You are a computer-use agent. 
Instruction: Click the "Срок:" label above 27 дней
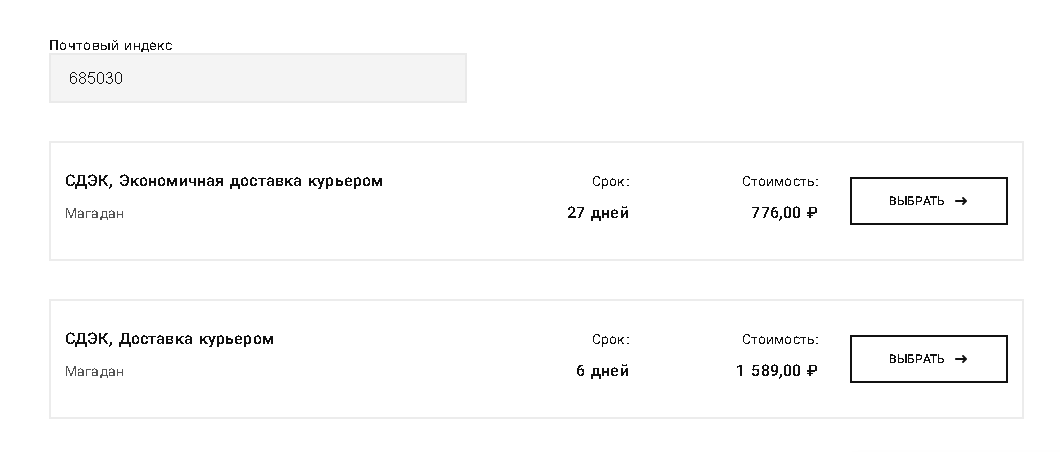611,182
